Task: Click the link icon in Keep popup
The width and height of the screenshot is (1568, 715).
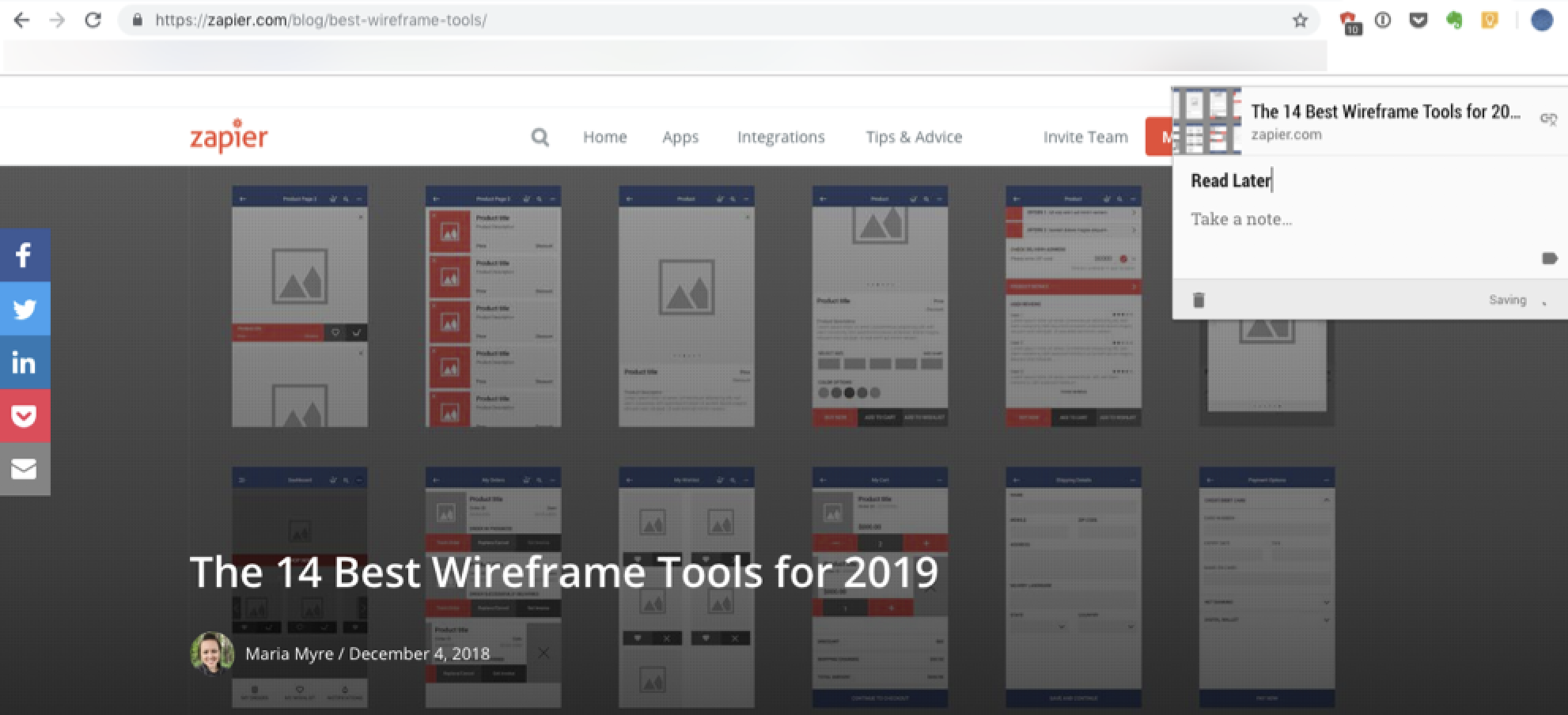Action: (1548, 119)
